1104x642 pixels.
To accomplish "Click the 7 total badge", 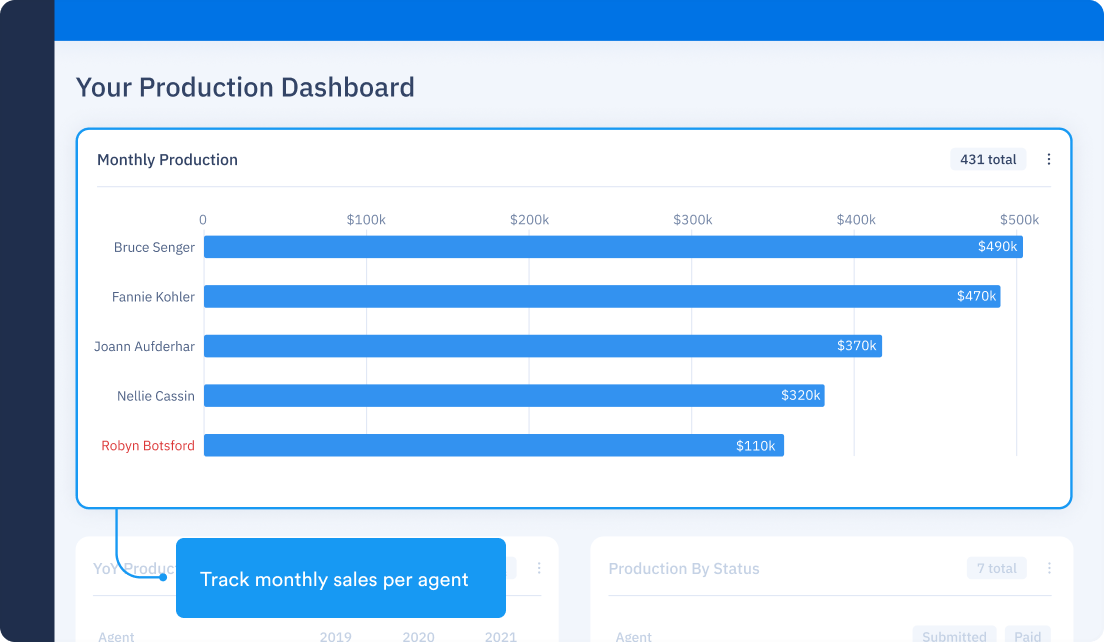I will coord(996,569).
